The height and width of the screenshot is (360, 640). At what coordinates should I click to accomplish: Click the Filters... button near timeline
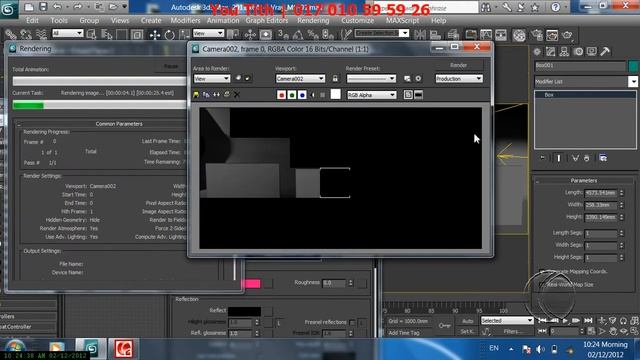point(513,331)
